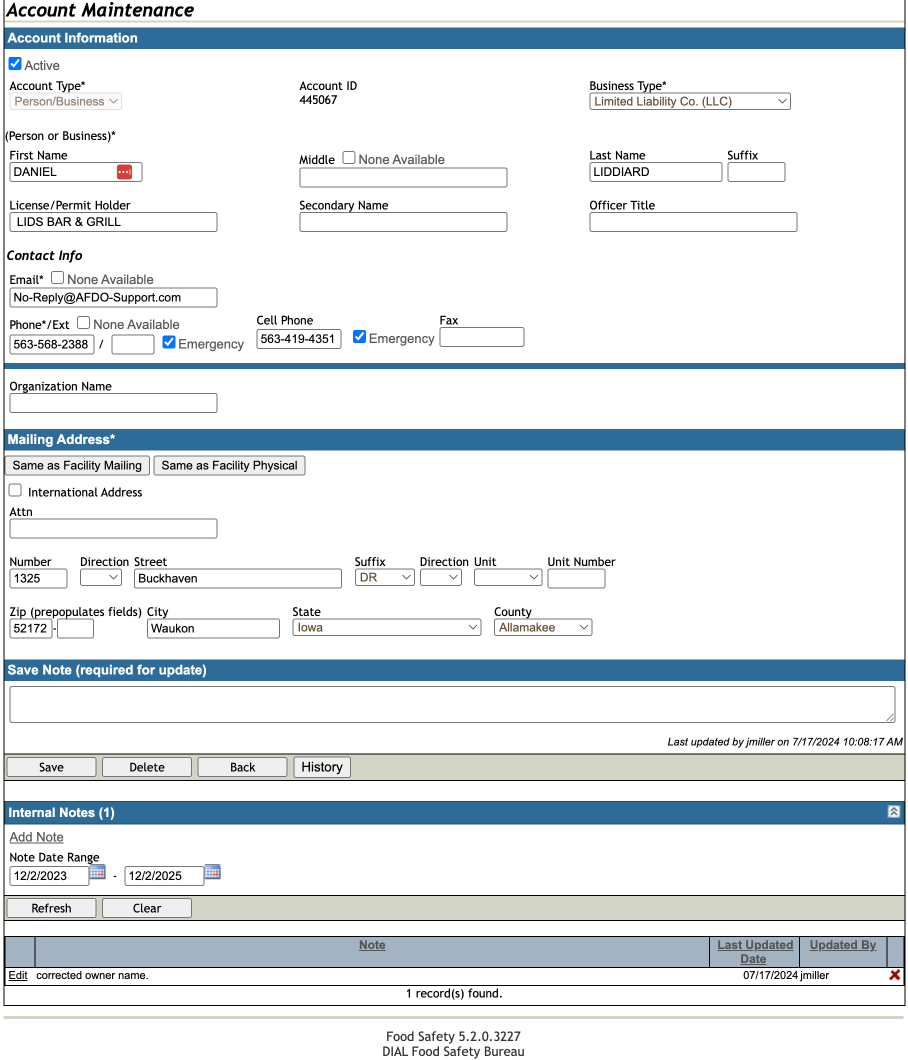Screen dimensions: 908x1060
Task: Toggle Middle name None Available checkbox
Action: (349, 158)
